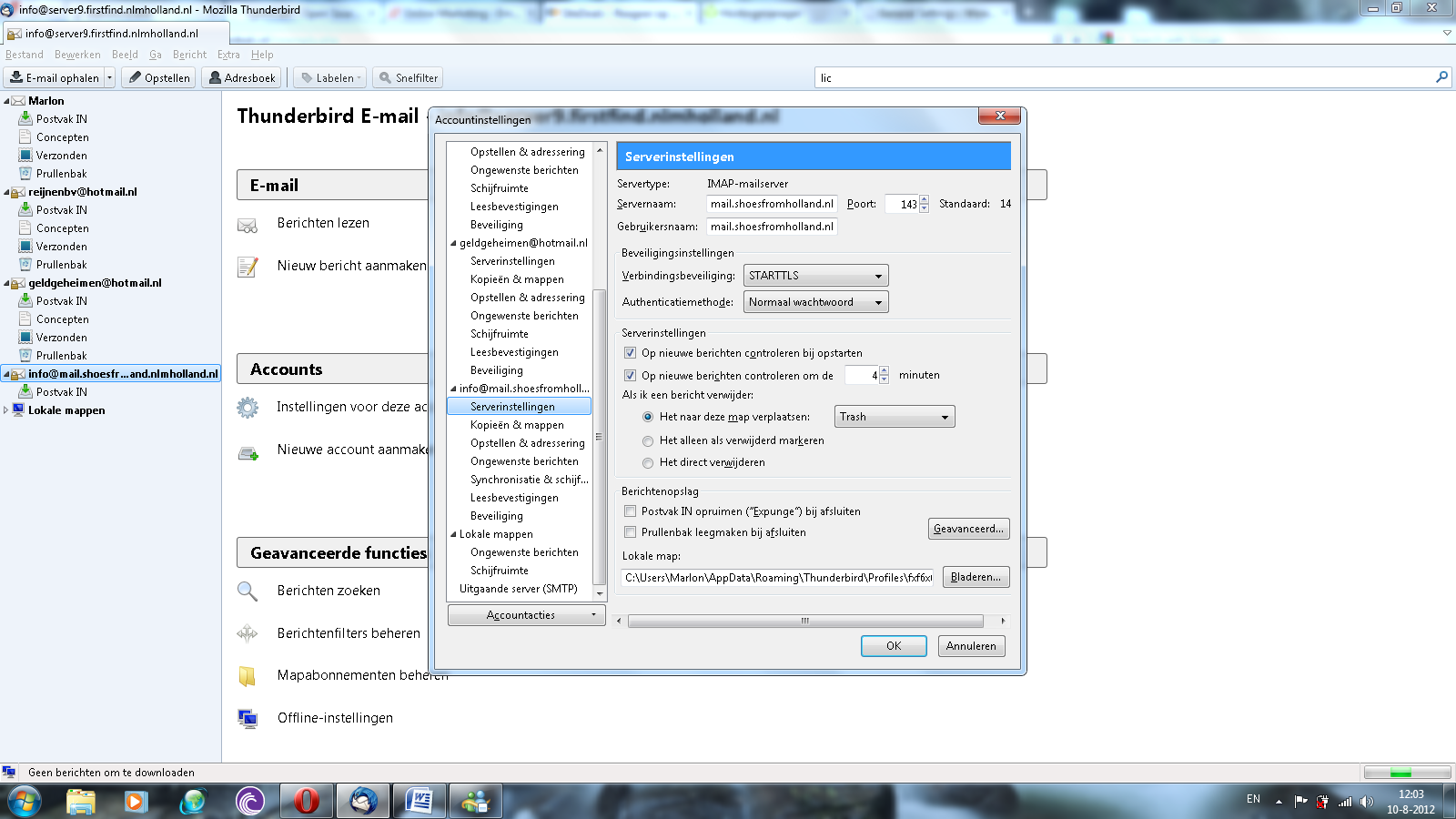Click Annuleren button

(x=971, y=646)
